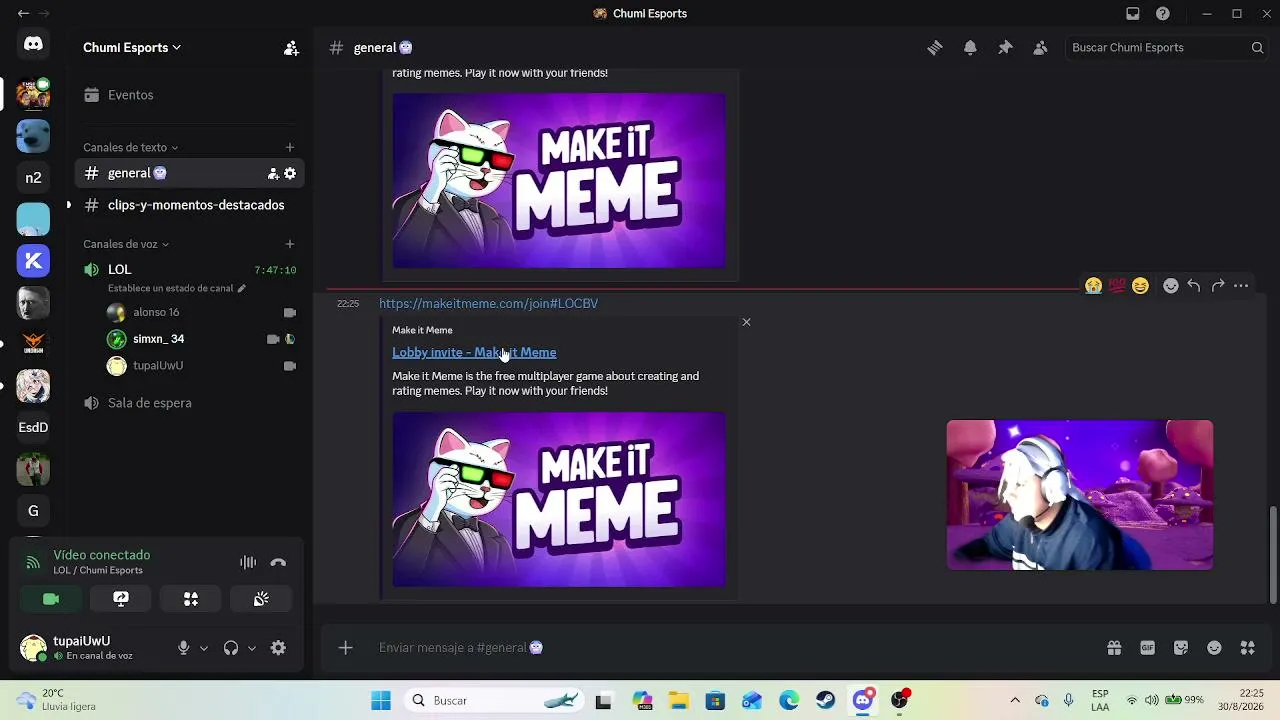Invite people to Chumi Esports
The height and width of the screenshot is (720, 1280).
click(x=291, y=48)
